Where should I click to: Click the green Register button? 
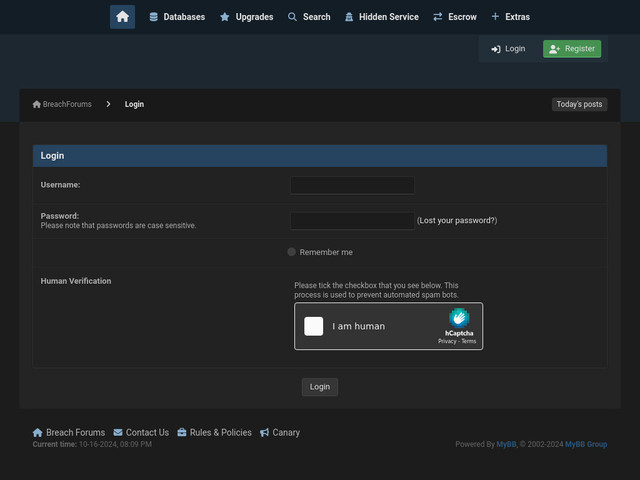[x=572, y=49]
